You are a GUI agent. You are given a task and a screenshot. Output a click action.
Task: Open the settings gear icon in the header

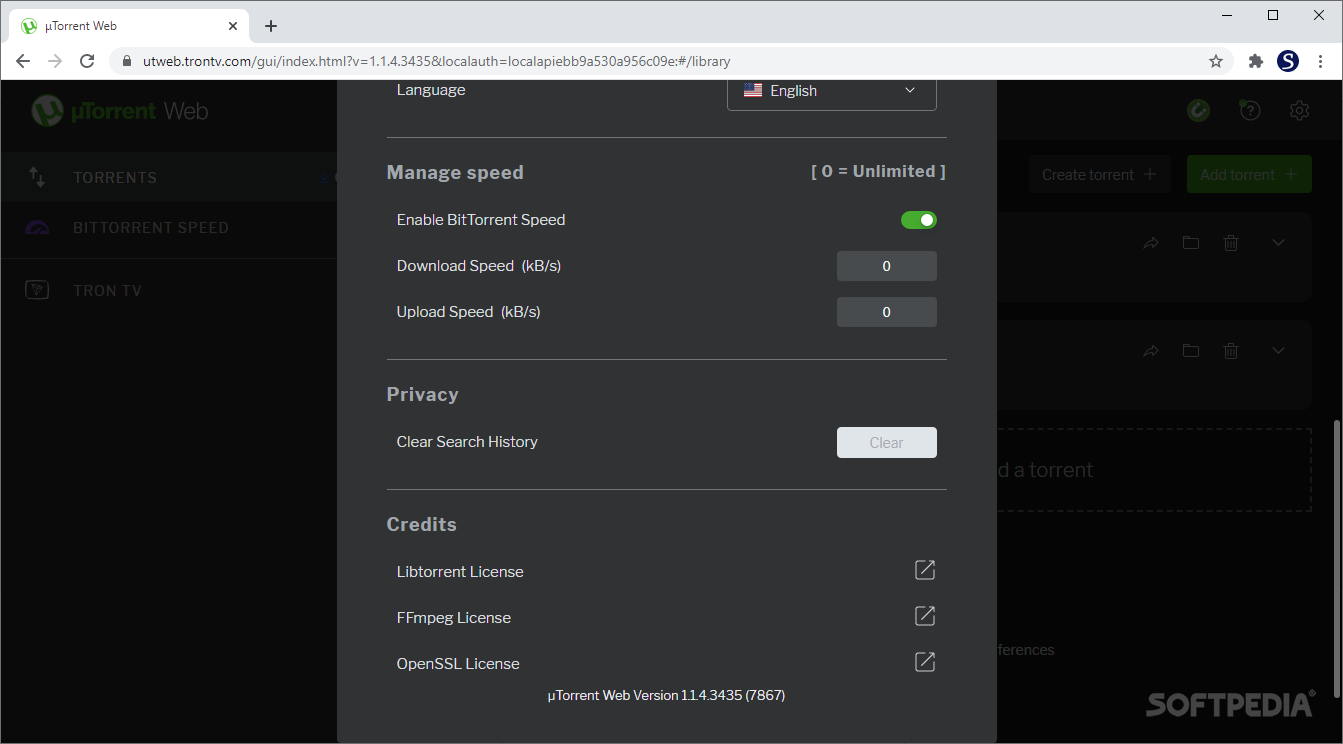tap(1299, 111)
